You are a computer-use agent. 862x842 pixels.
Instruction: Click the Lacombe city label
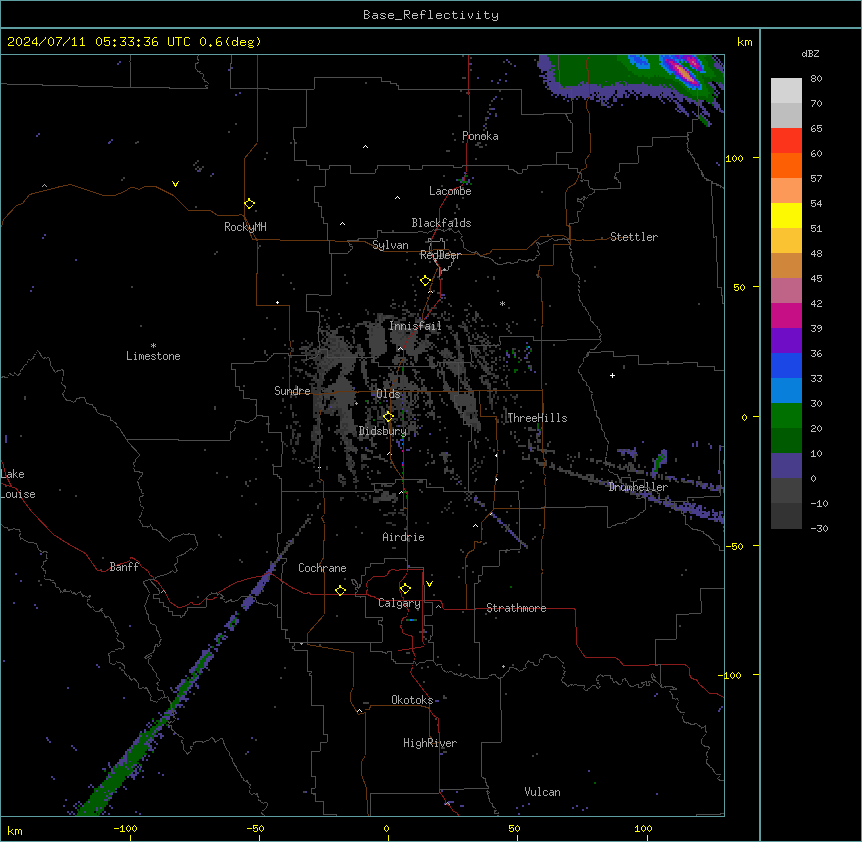click(x=450, y=191)
